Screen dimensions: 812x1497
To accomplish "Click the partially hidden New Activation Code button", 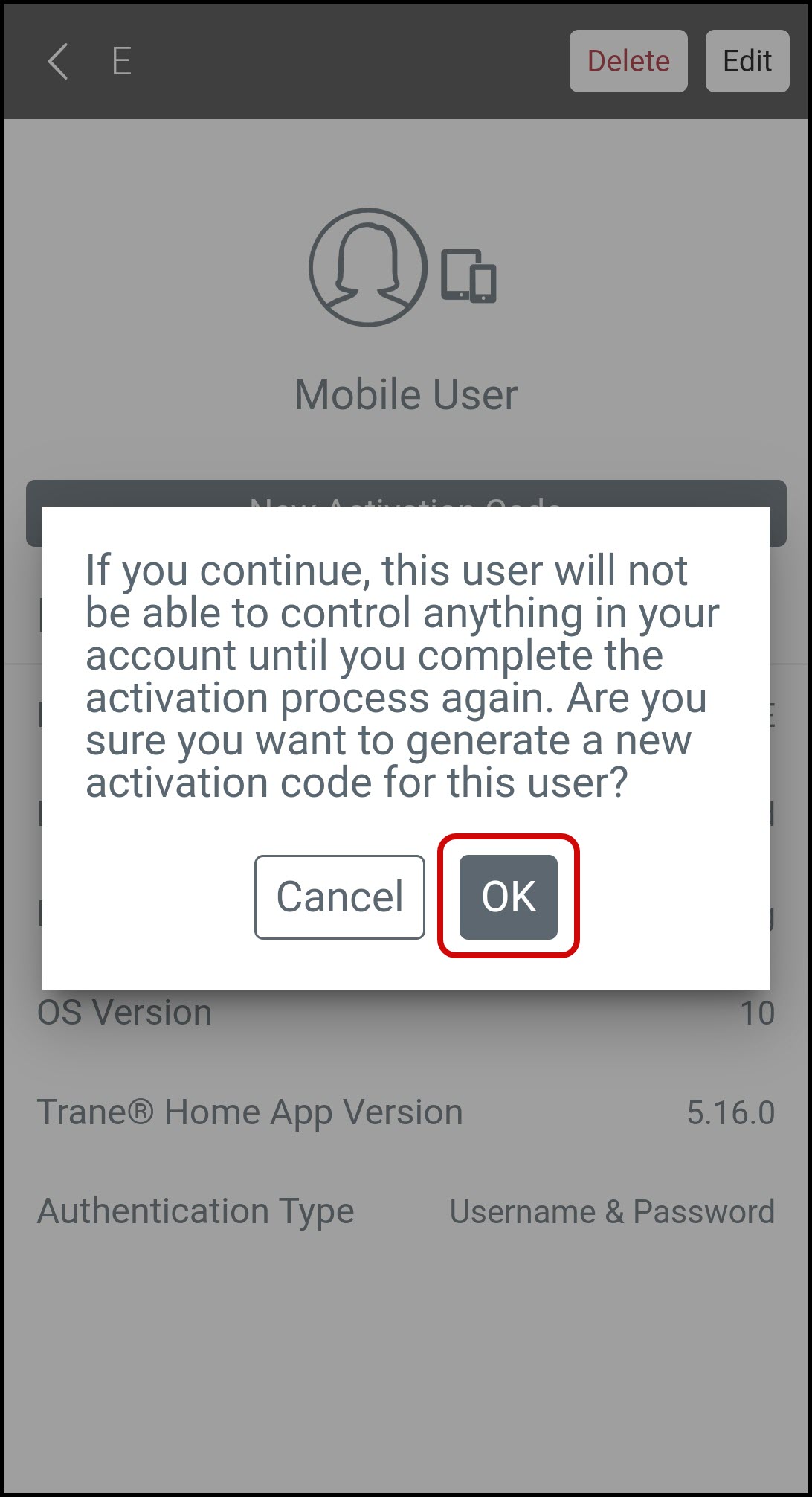I will click(x=406, y=493).
